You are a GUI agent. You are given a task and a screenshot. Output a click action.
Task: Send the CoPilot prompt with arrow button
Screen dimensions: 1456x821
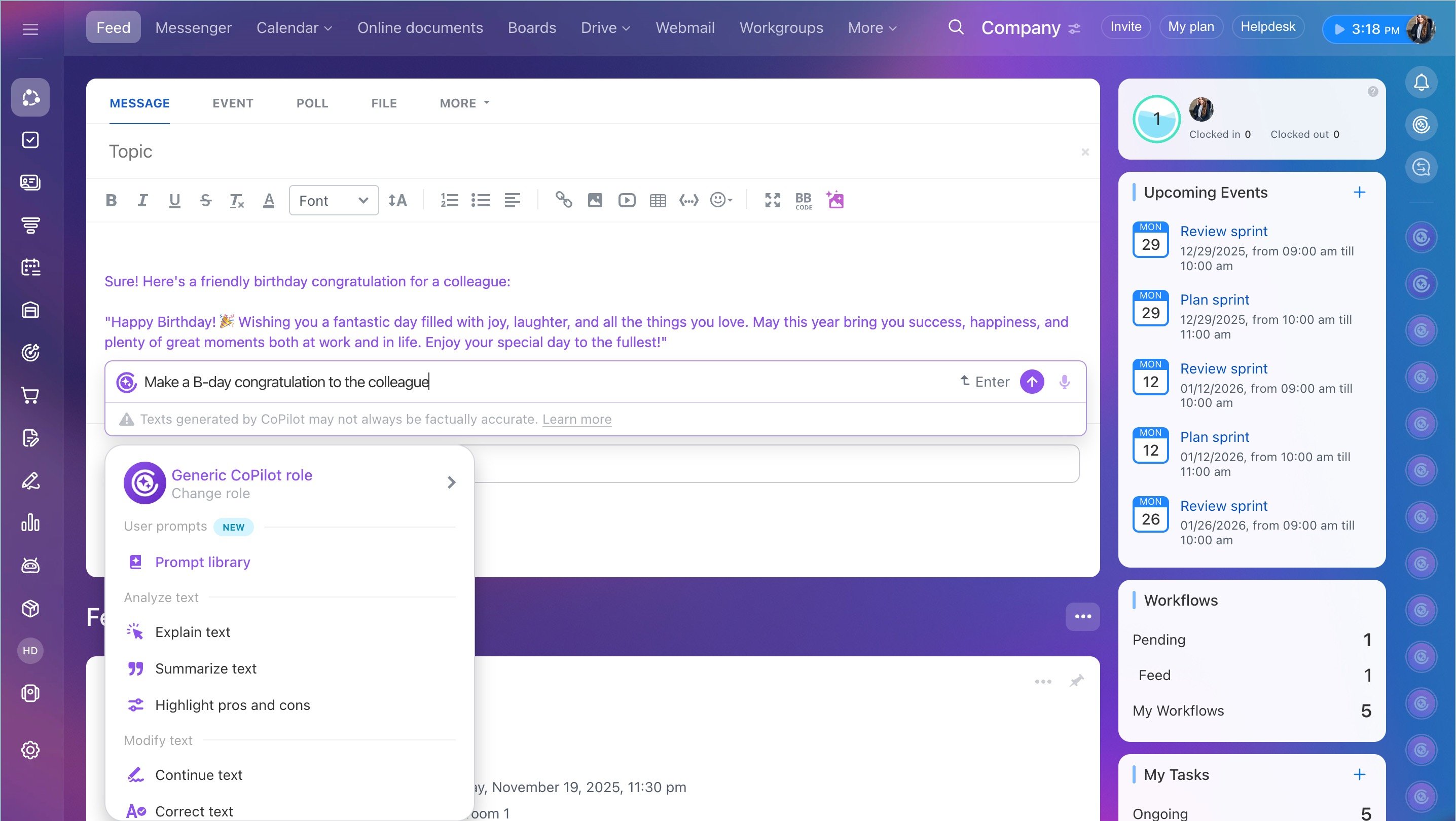click(1032, 382)
